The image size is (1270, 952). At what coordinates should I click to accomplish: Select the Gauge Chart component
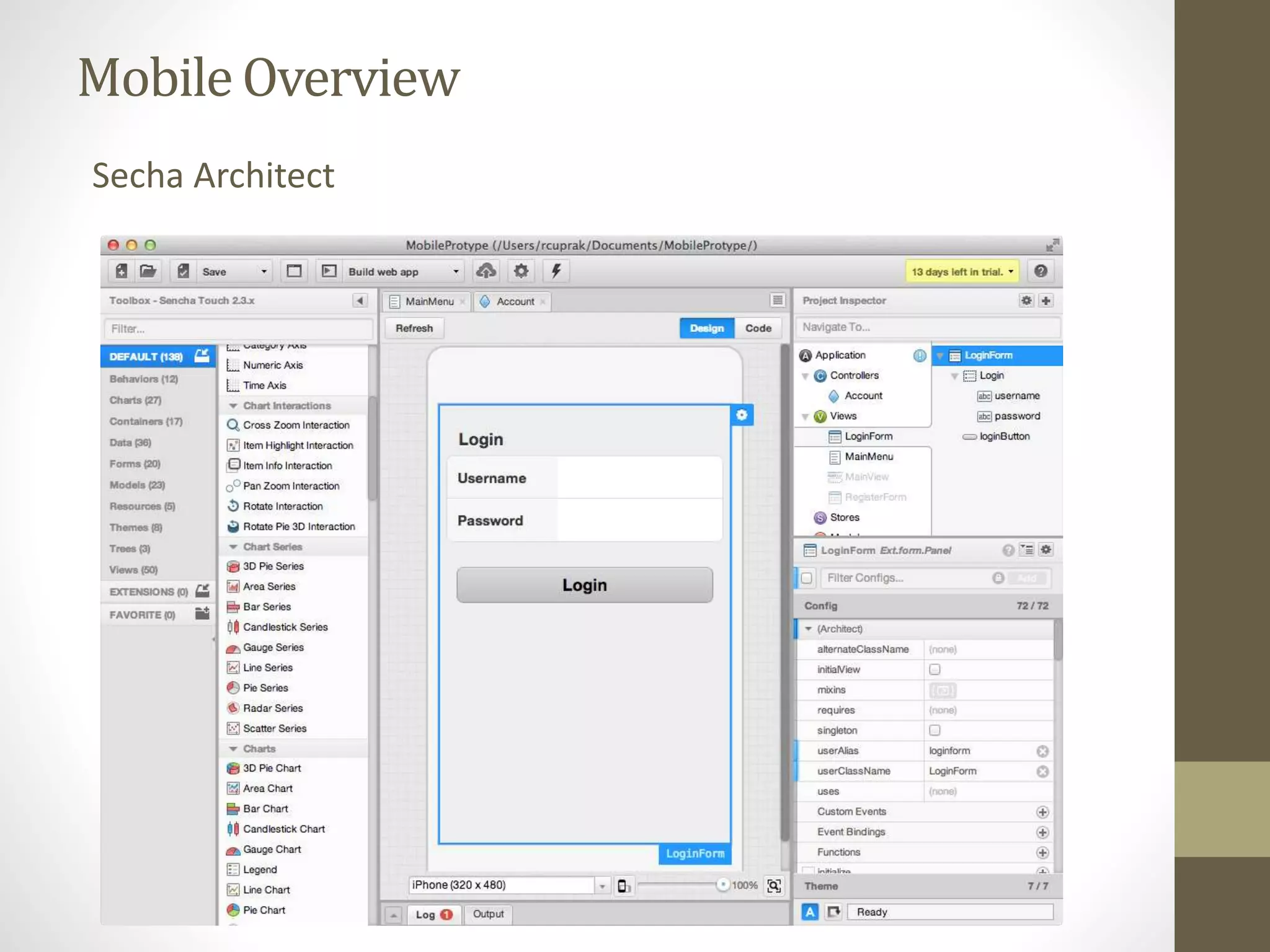point(264,849)
